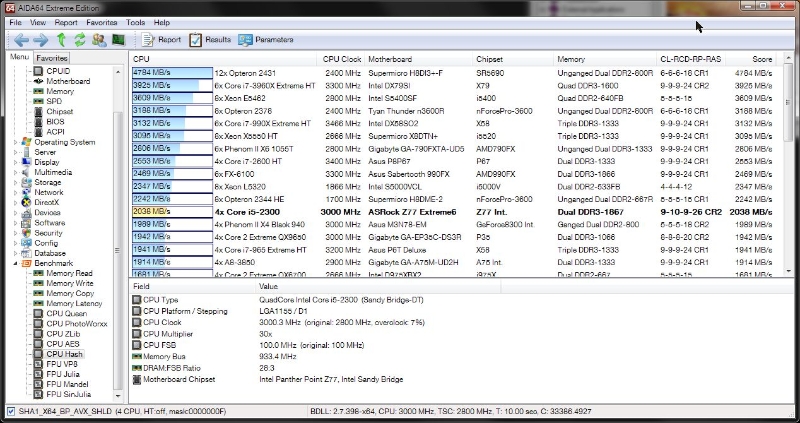The width and height of the screenshot is (800, 423).
Task: Click the 3925 MB/s result bar
Action: pos(172,86)
